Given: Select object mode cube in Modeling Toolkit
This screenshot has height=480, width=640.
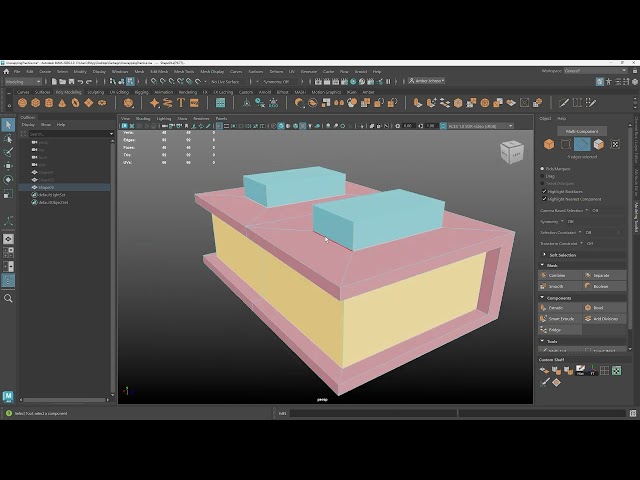Looking at the screenshot, I should (x=549, y=144).
